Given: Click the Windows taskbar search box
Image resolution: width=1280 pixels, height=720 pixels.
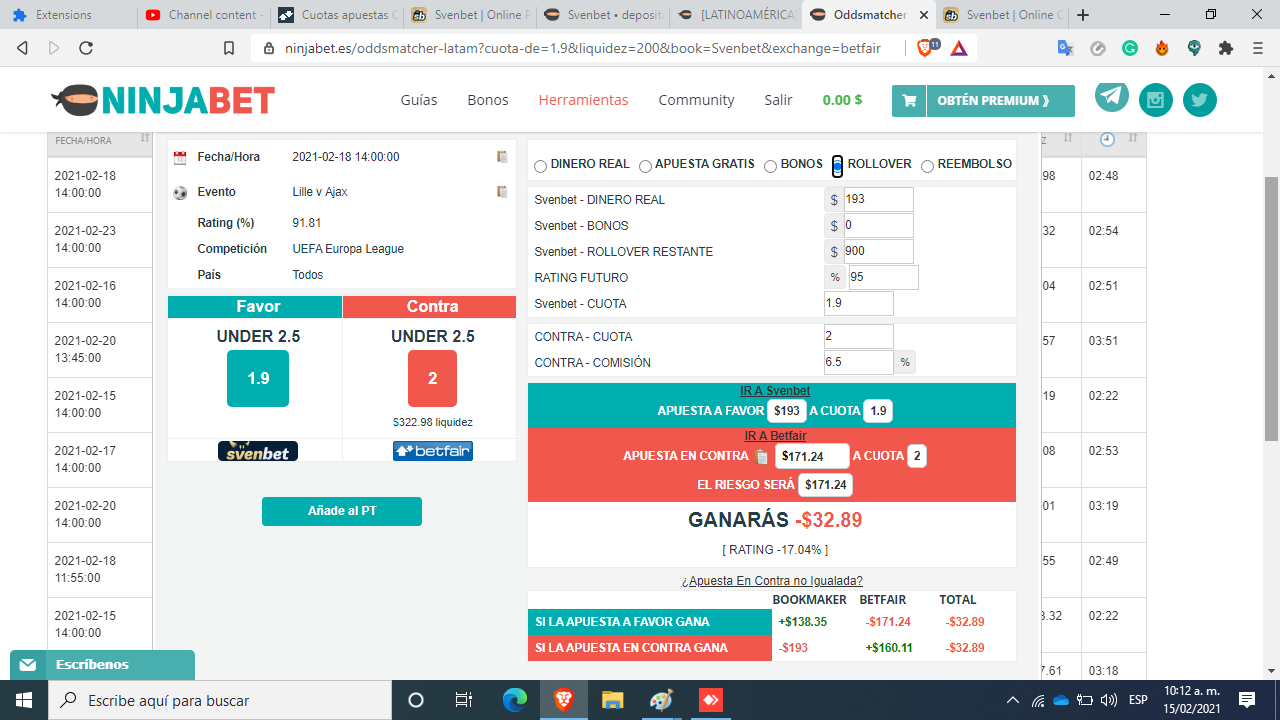Looking at the screenshot, I should [220, 700].
